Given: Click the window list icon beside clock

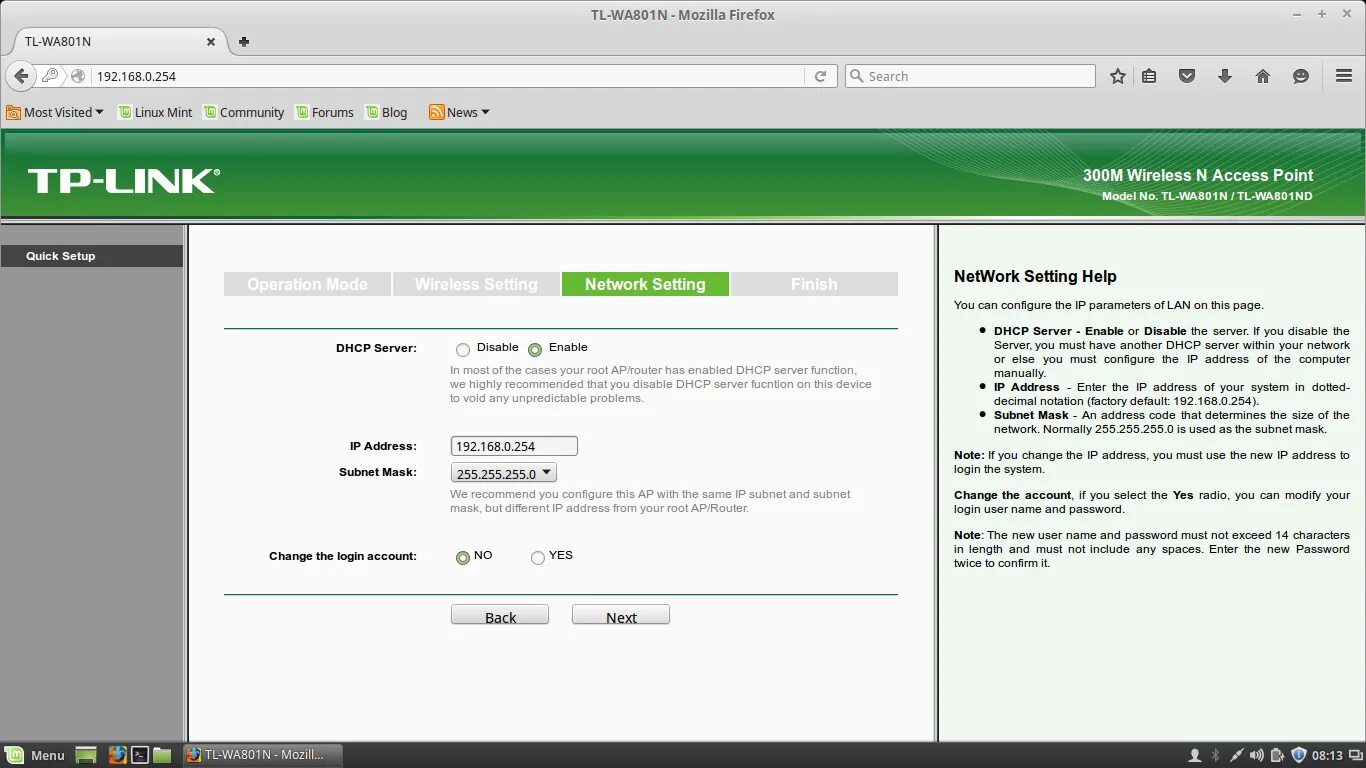Looking at the screenshot, I should tap(1356, 755).
